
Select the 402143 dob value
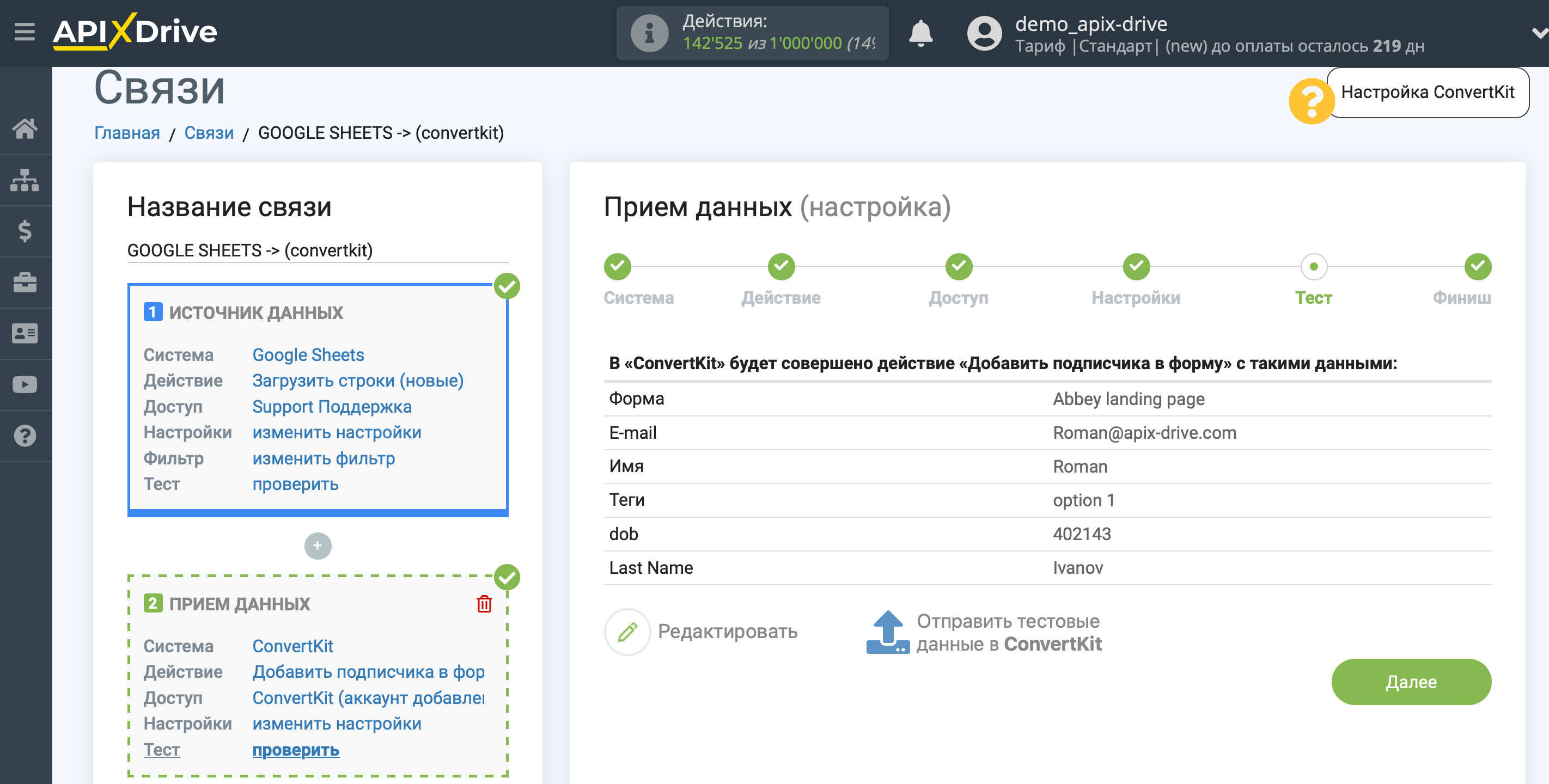1081,534
